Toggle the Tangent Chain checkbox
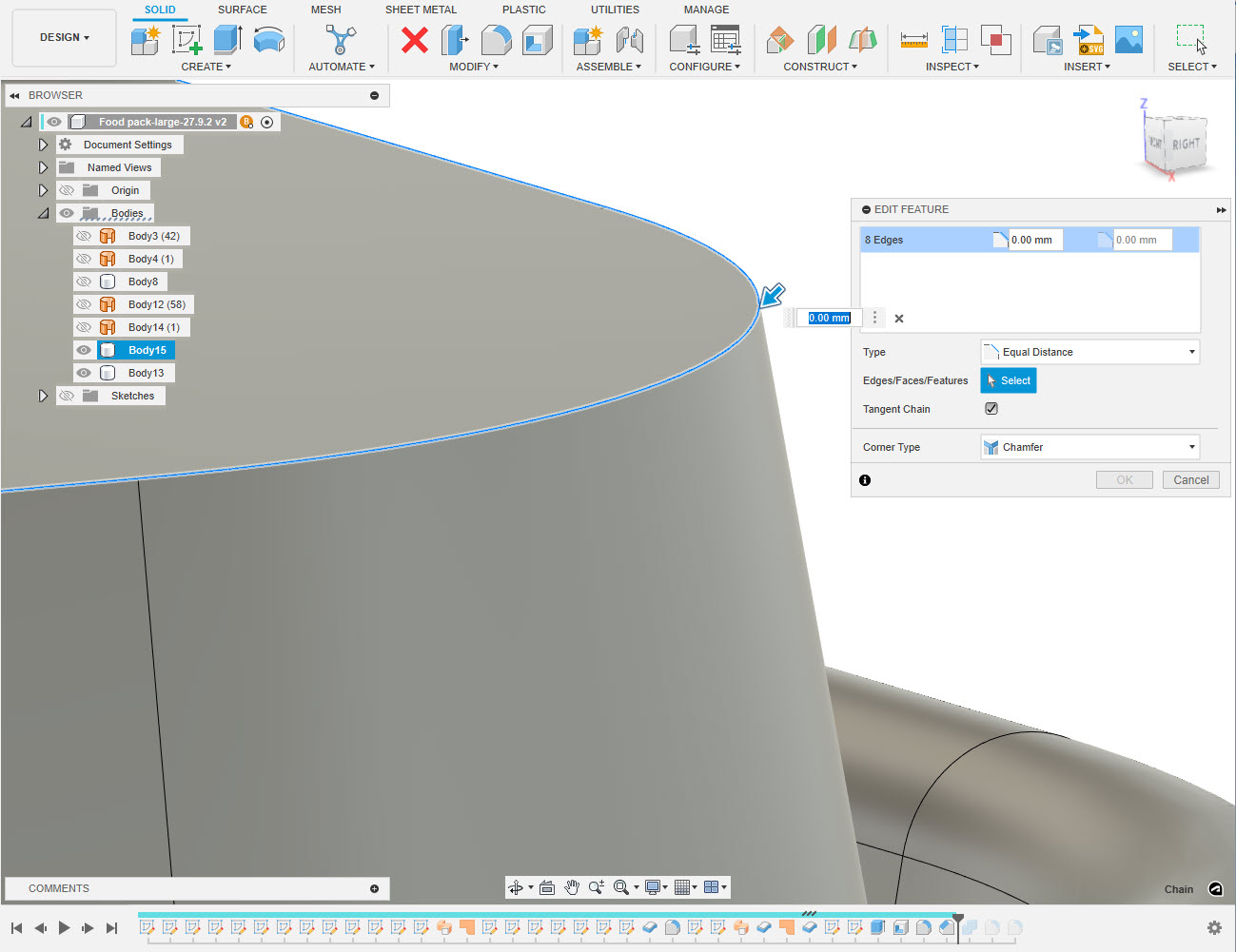Screen dimensions: 1236x952 (x=991, y=408)
